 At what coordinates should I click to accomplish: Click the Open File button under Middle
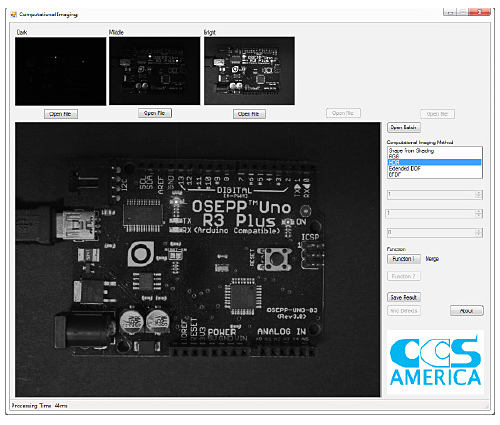pos(155,113)
